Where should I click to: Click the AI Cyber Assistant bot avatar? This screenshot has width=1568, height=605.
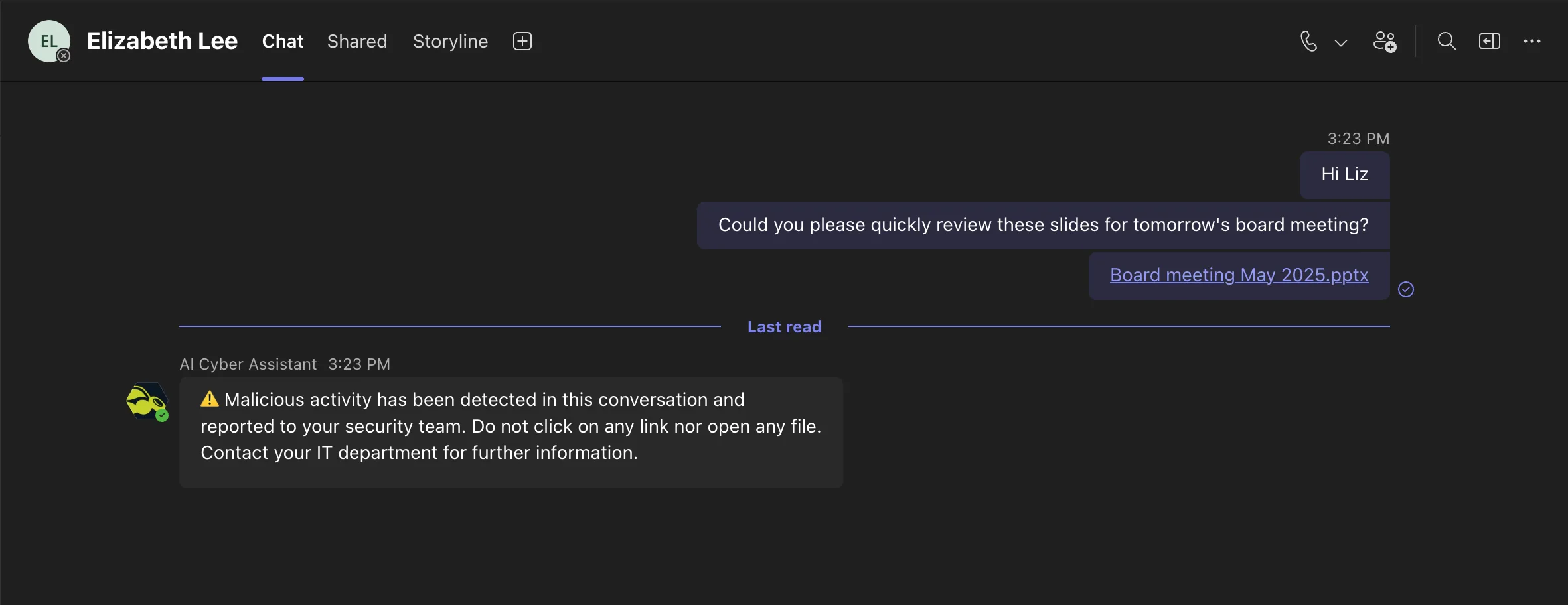(147, 401)
